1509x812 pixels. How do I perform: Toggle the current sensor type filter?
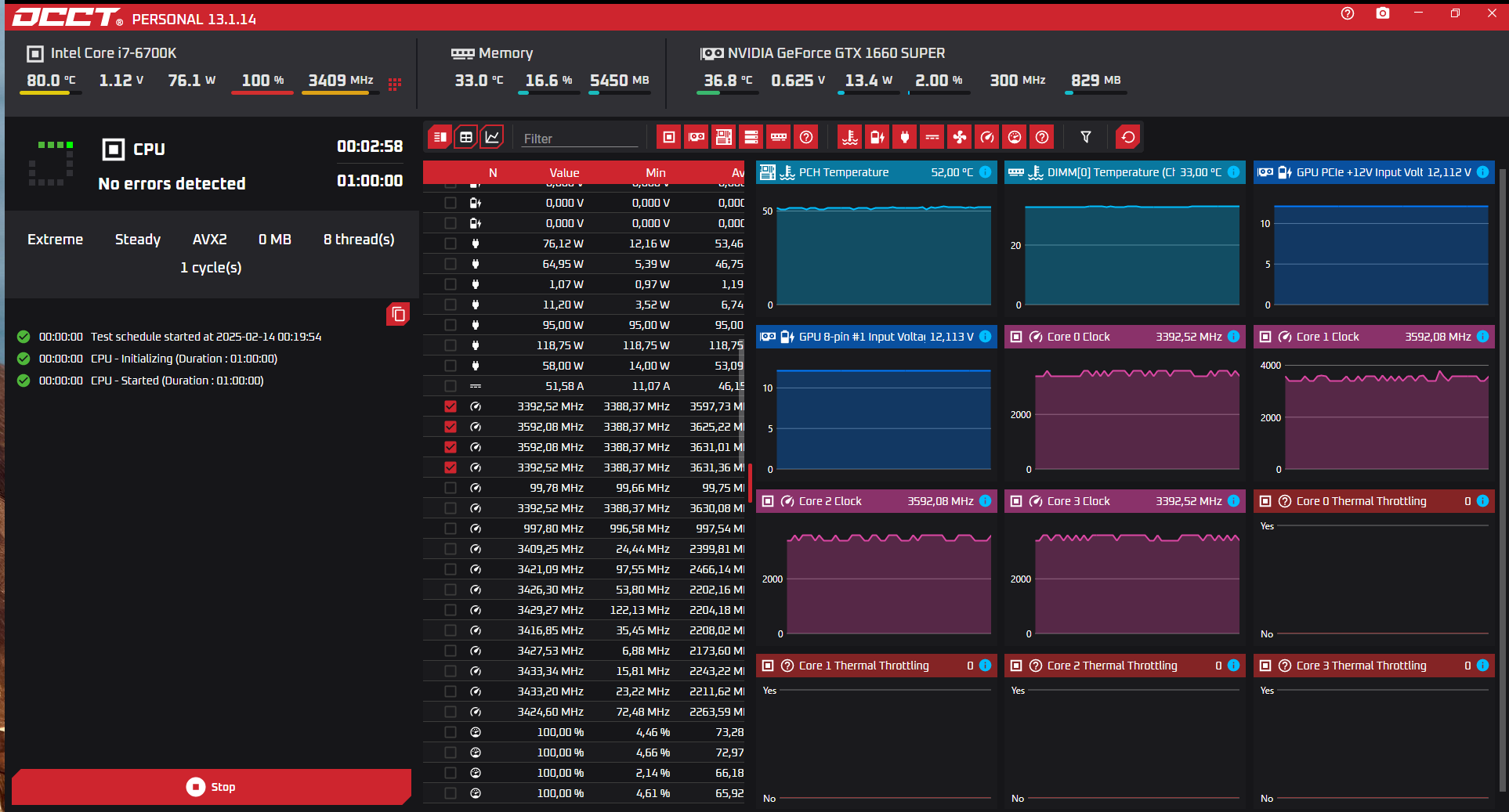[932, 137]
